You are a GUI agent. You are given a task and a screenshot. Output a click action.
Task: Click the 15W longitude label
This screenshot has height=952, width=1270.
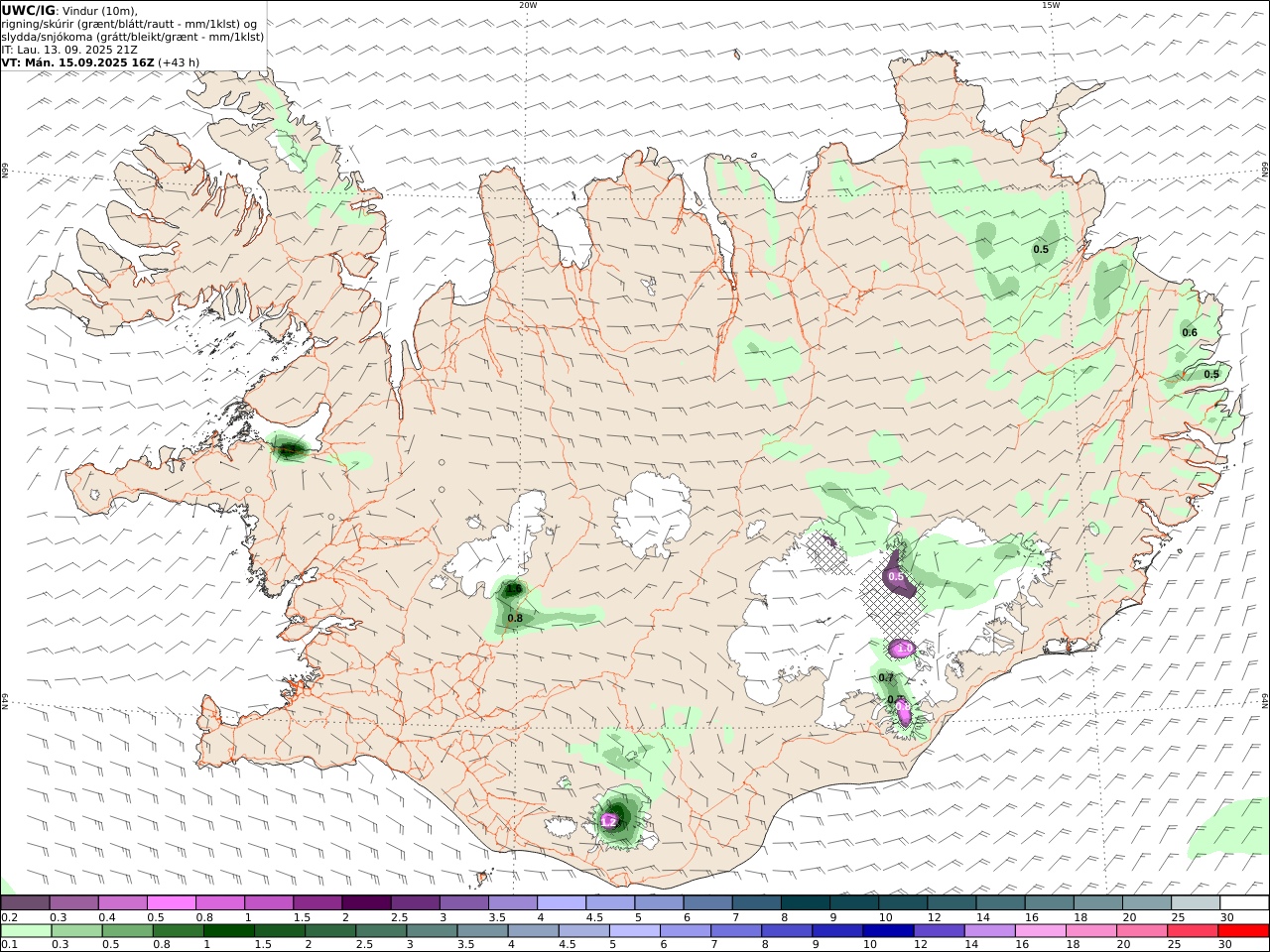pos(1051,5)
